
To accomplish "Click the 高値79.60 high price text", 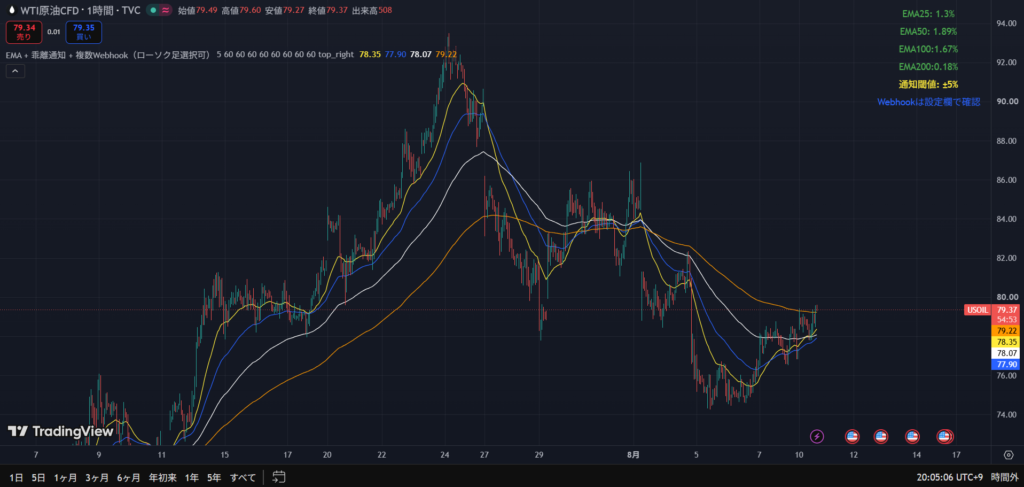I will 241,10.
